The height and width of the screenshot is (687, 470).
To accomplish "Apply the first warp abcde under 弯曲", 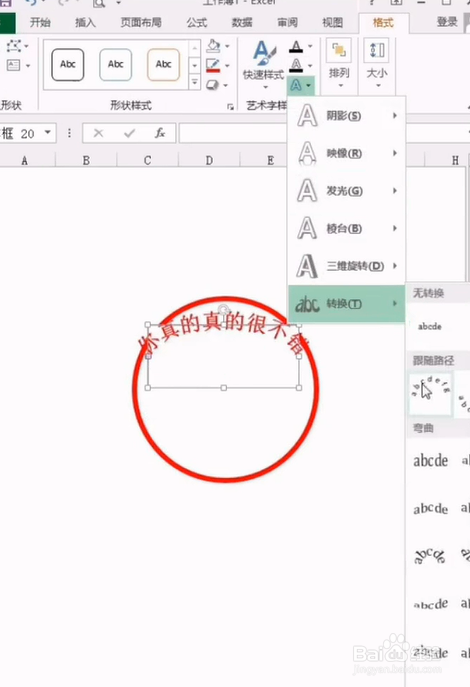I will pos(430,461).
